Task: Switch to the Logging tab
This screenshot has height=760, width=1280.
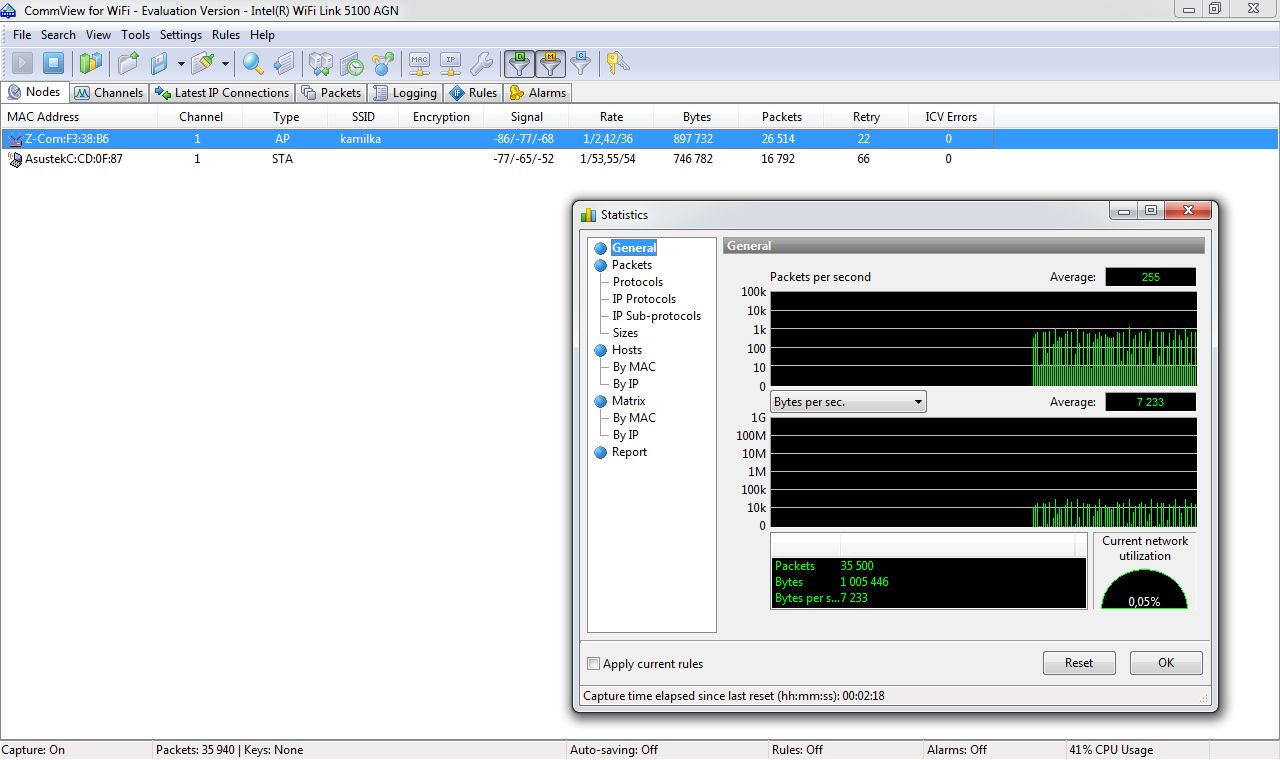Action: (x=405, y=93)
